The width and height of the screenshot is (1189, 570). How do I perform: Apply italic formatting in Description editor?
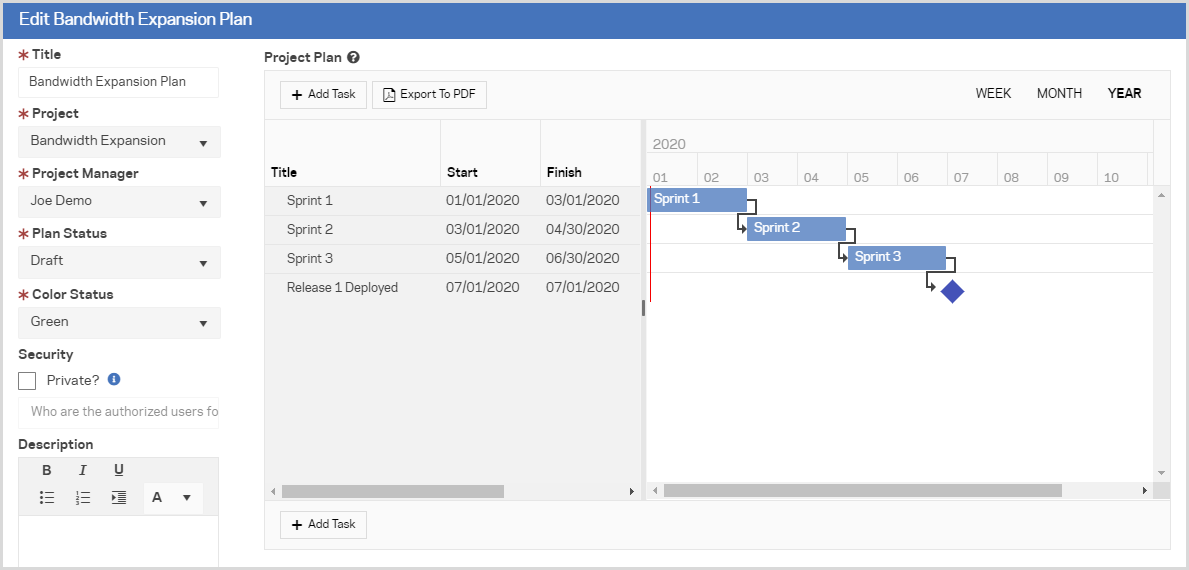83,470
